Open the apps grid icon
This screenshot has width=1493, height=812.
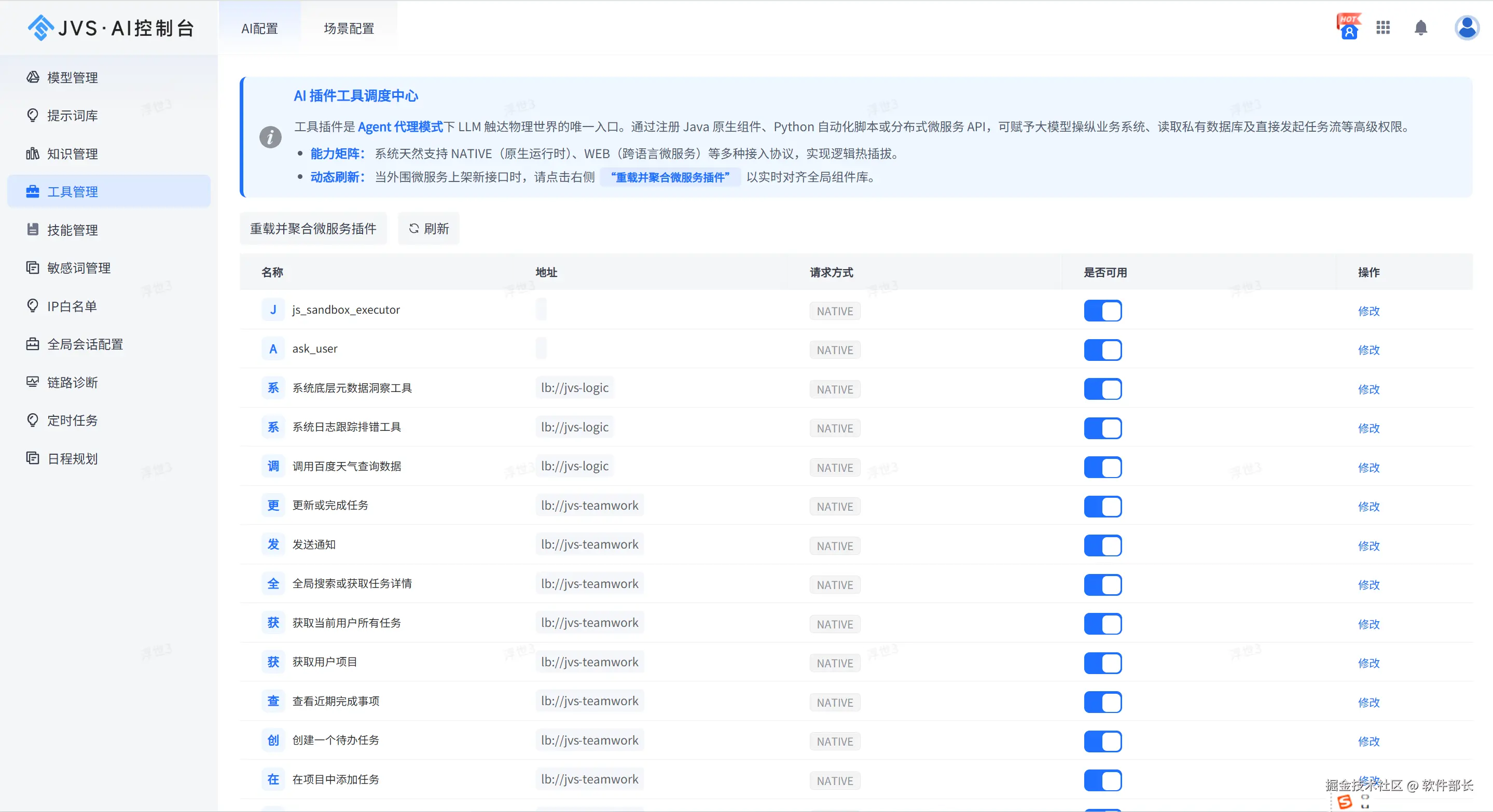tap(1383, 28)
